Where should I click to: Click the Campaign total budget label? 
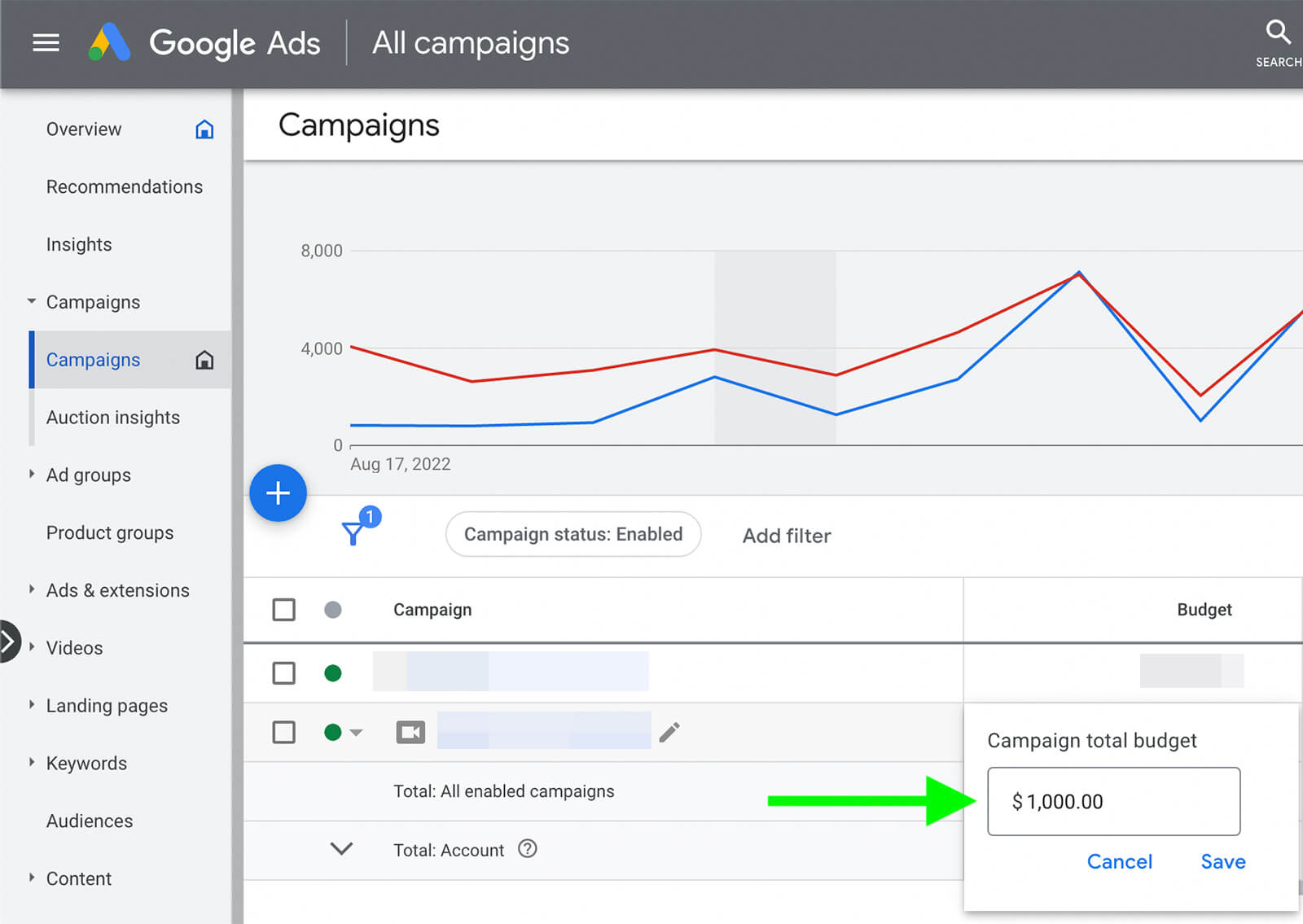(x=1092, y=741)
